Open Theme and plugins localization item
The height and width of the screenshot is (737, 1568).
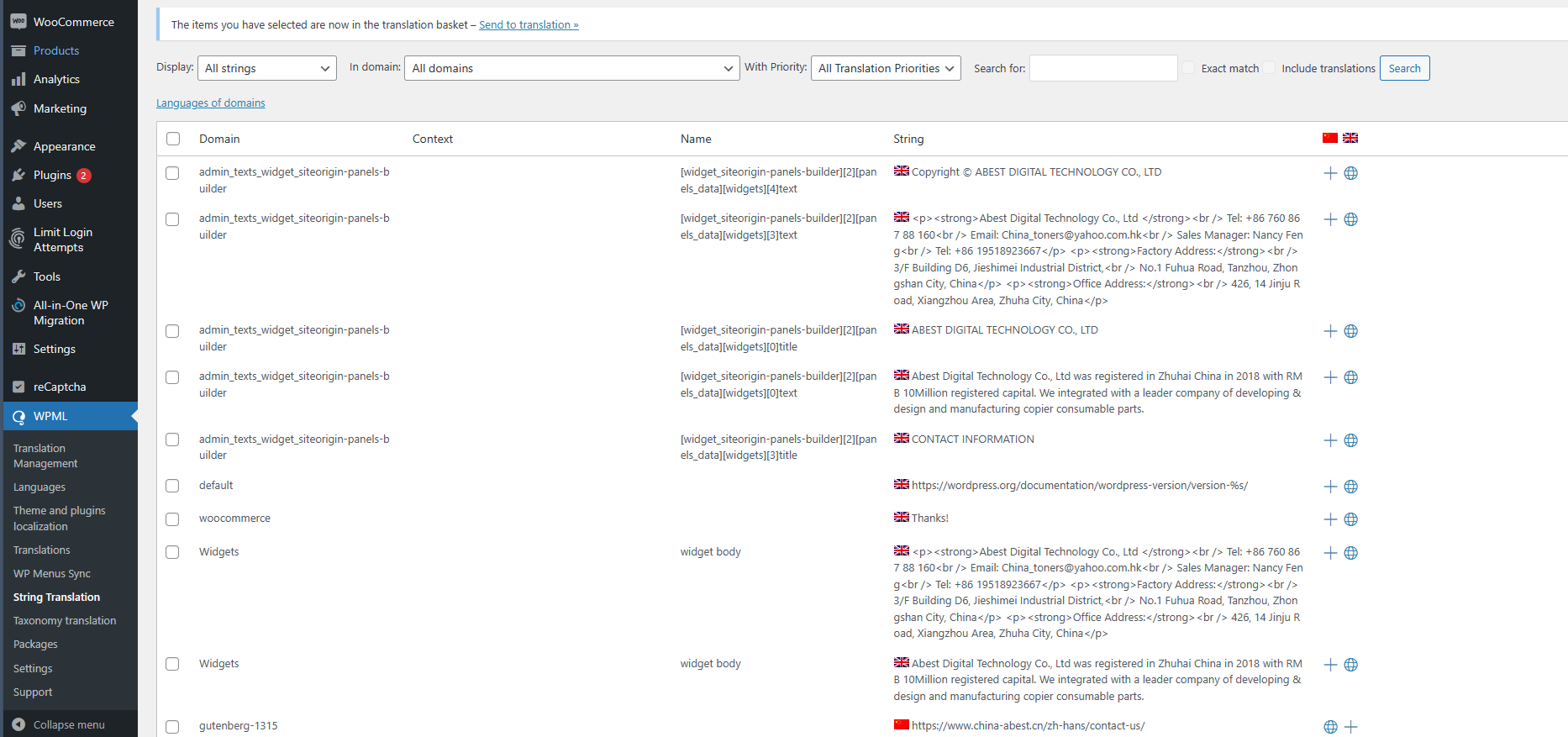pyautogui.click(x=60, y=519)
